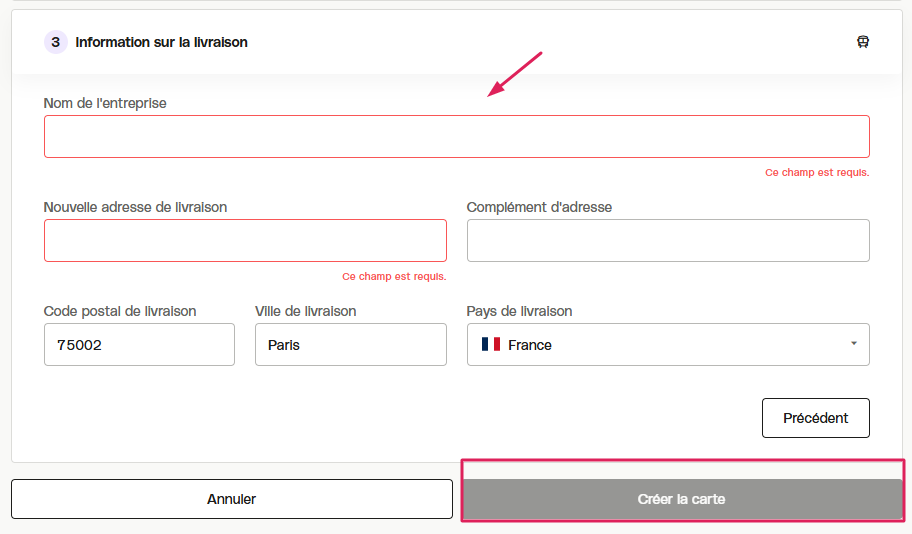Go back with the Précédent button

click(x=815, y=418)
